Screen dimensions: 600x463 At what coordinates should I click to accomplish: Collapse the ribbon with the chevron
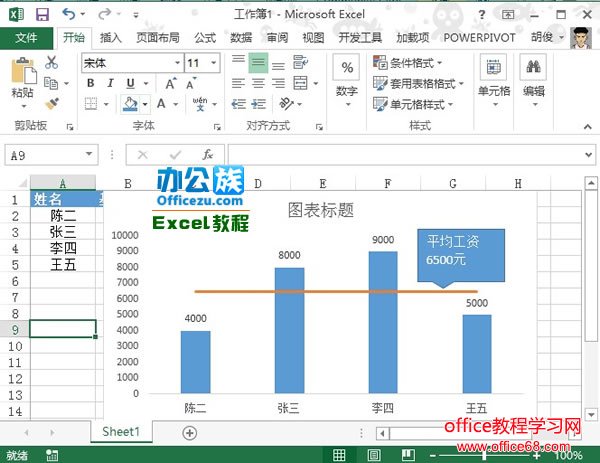pyautogui.click(x=588, y=127)
